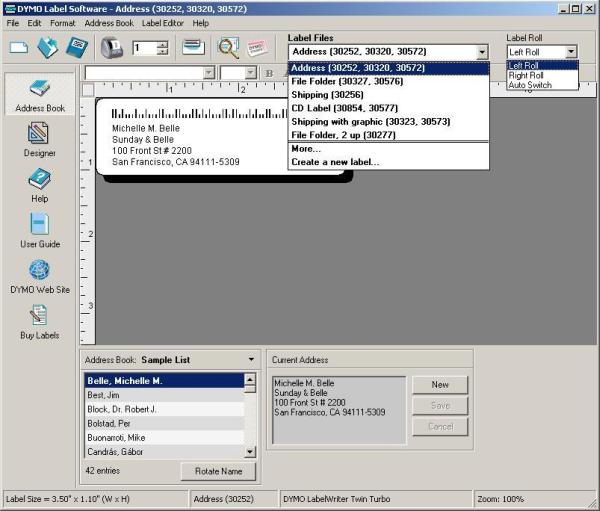The height and width of the screenshot is (511, 600).
Task: Select highlighted Address (30252, 30320, 30572) entry
Action: coord(388,68)
